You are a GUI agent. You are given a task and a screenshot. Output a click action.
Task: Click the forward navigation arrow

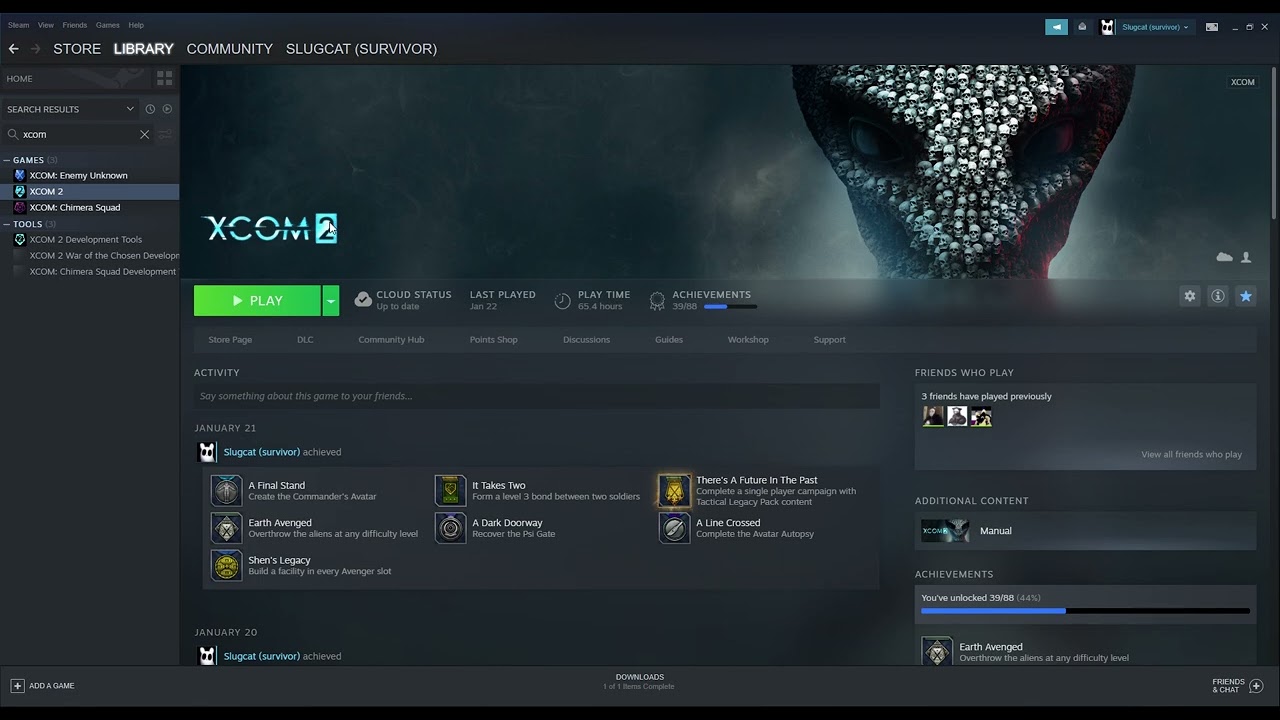pyautogui.click(x=36, y=48)
